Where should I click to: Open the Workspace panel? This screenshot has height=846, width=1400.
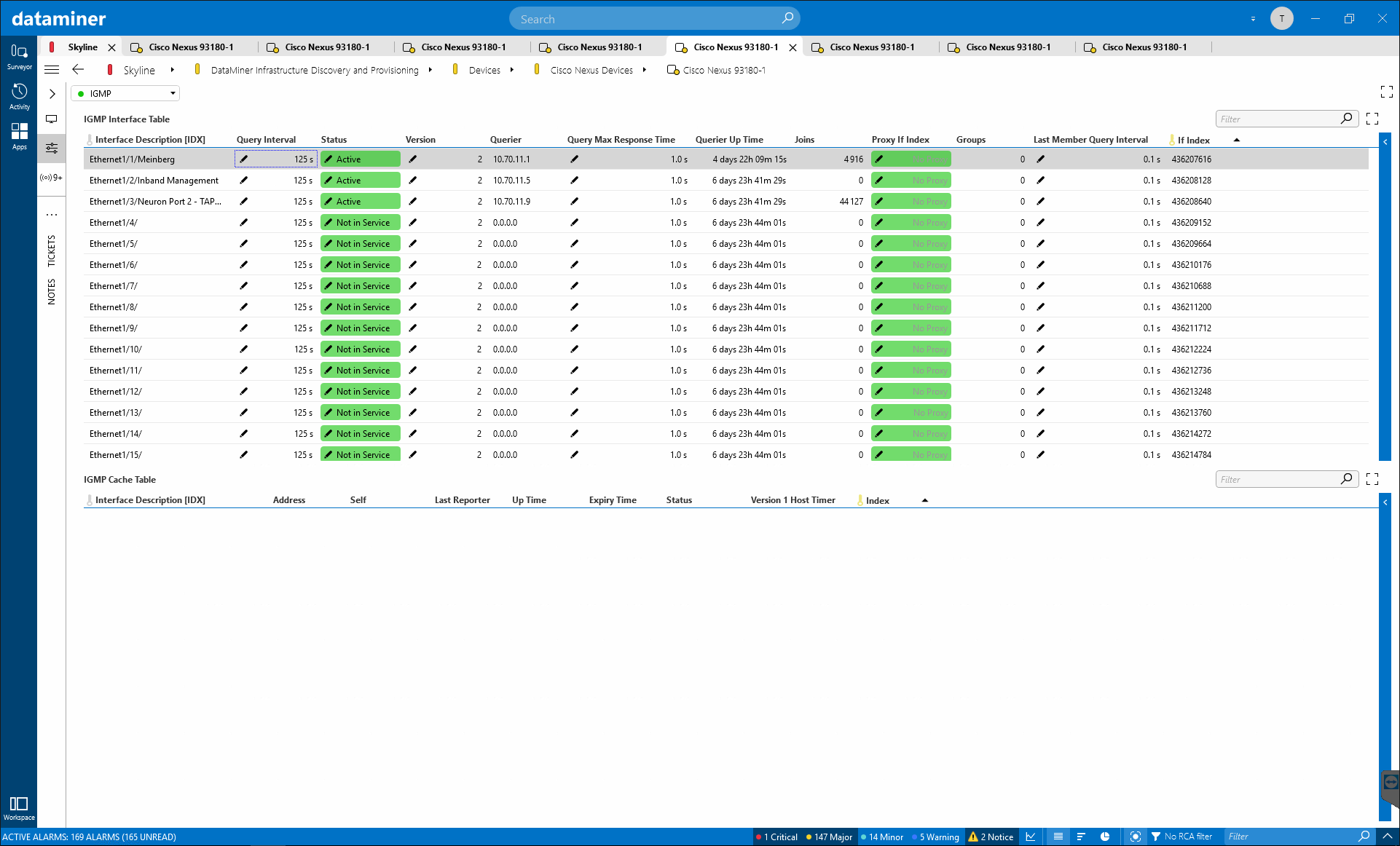pos(19,808)
